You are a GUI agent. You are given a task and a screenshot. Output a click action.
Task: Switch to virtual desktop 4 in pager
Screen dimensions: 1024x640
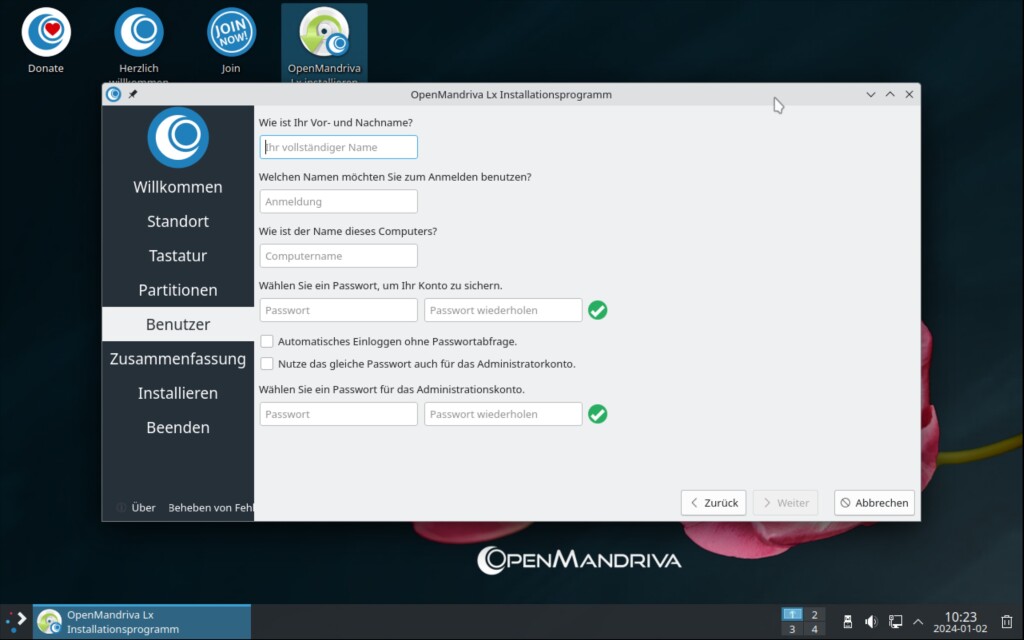[x=814, y=630]
